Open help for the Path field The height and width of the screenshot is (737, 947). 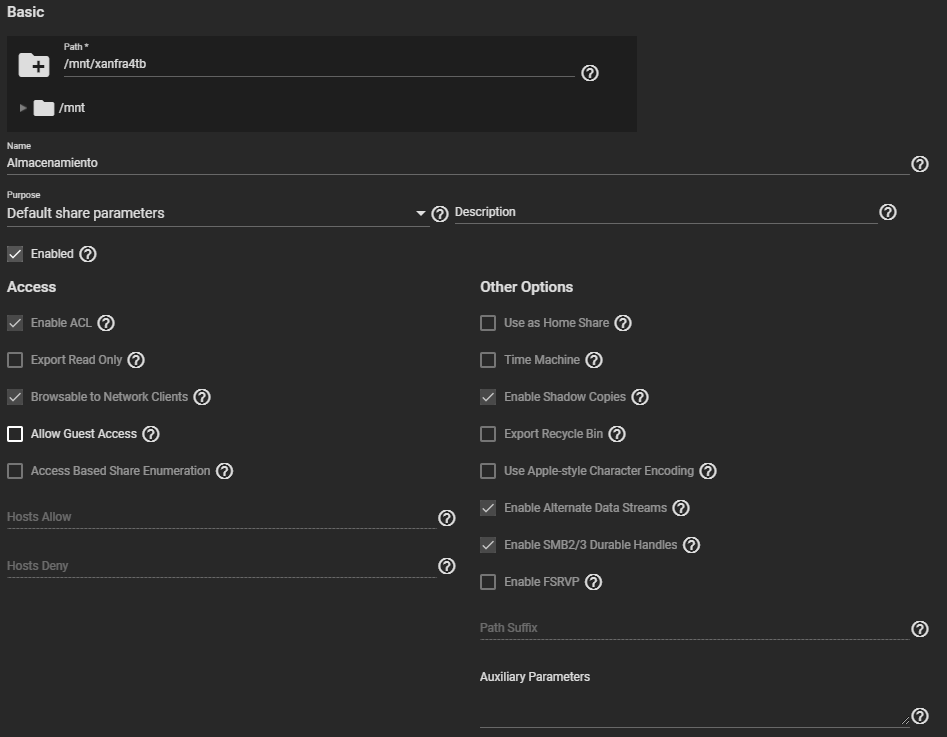[589, 73]
